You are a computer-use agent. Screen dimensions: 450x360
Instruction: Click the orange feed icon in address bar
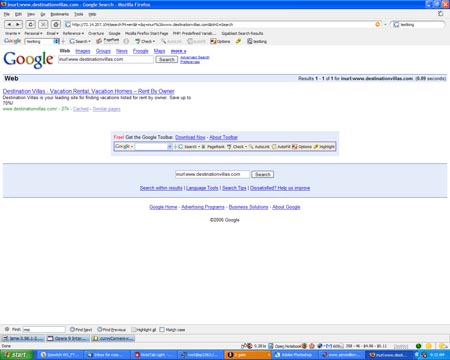click(378, 24)
